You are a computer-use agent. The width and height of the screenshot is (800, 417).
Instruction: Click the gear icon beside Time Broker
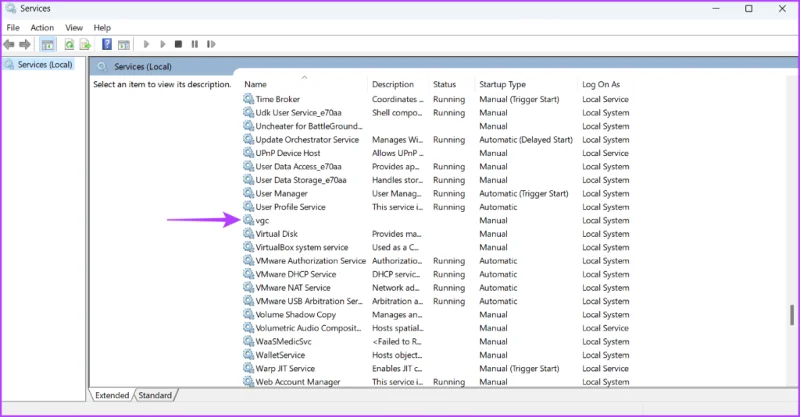[x=248, y=99]
